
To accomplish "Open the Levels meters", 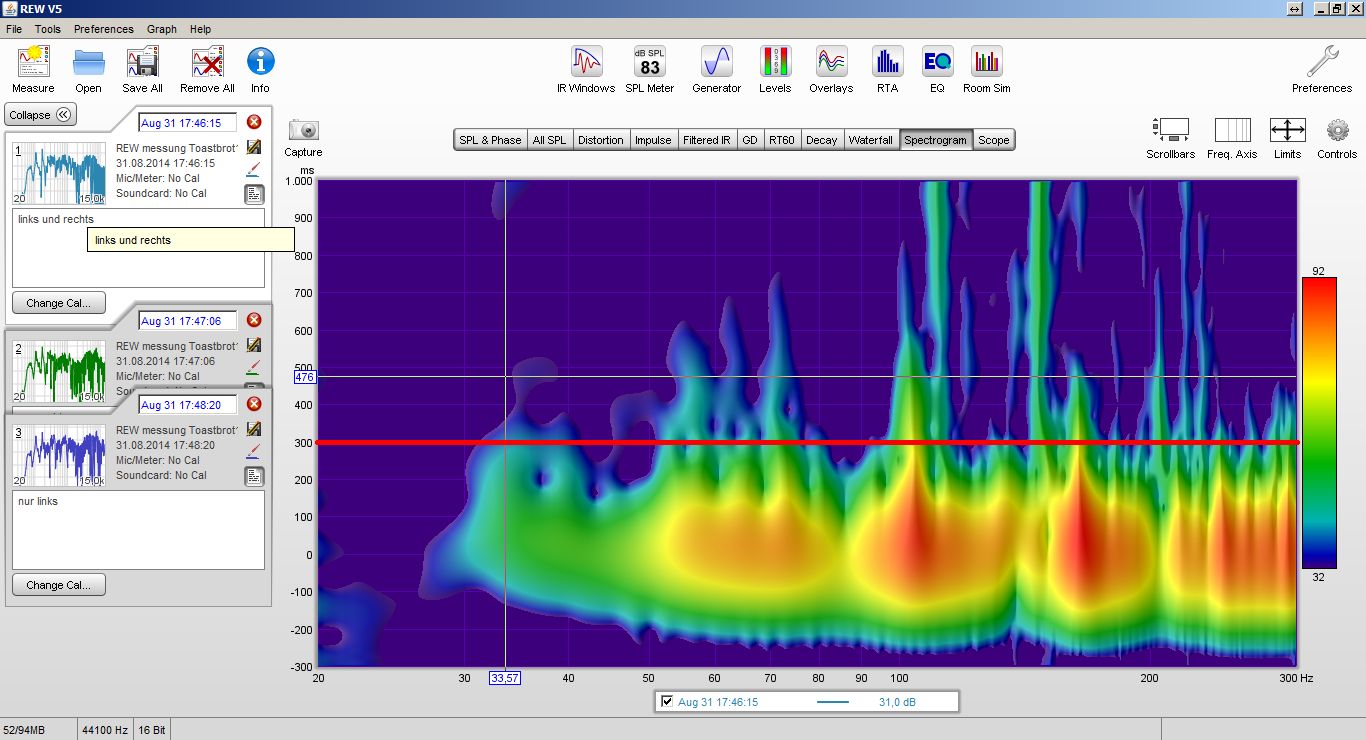I will pos(775,69).
